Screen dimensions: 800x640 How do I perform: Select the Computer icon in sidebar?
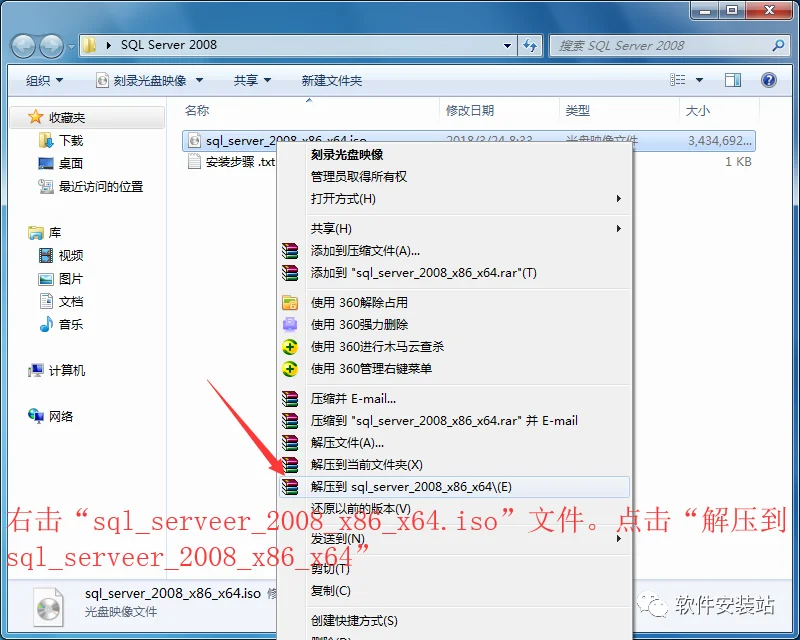pos(36,370)
